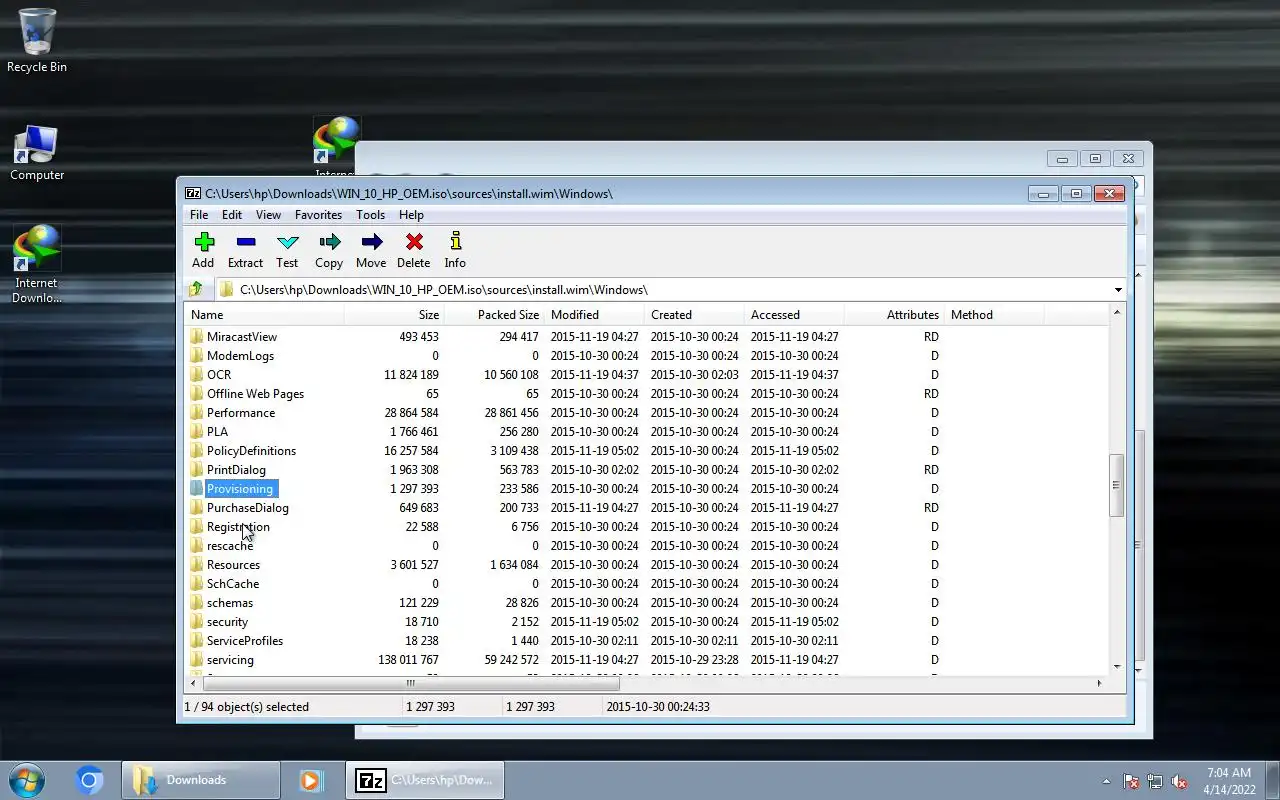Viewport: 1280px width, 800px height.
Task: Sort by the Method column header
Action: tap(994, 315)
